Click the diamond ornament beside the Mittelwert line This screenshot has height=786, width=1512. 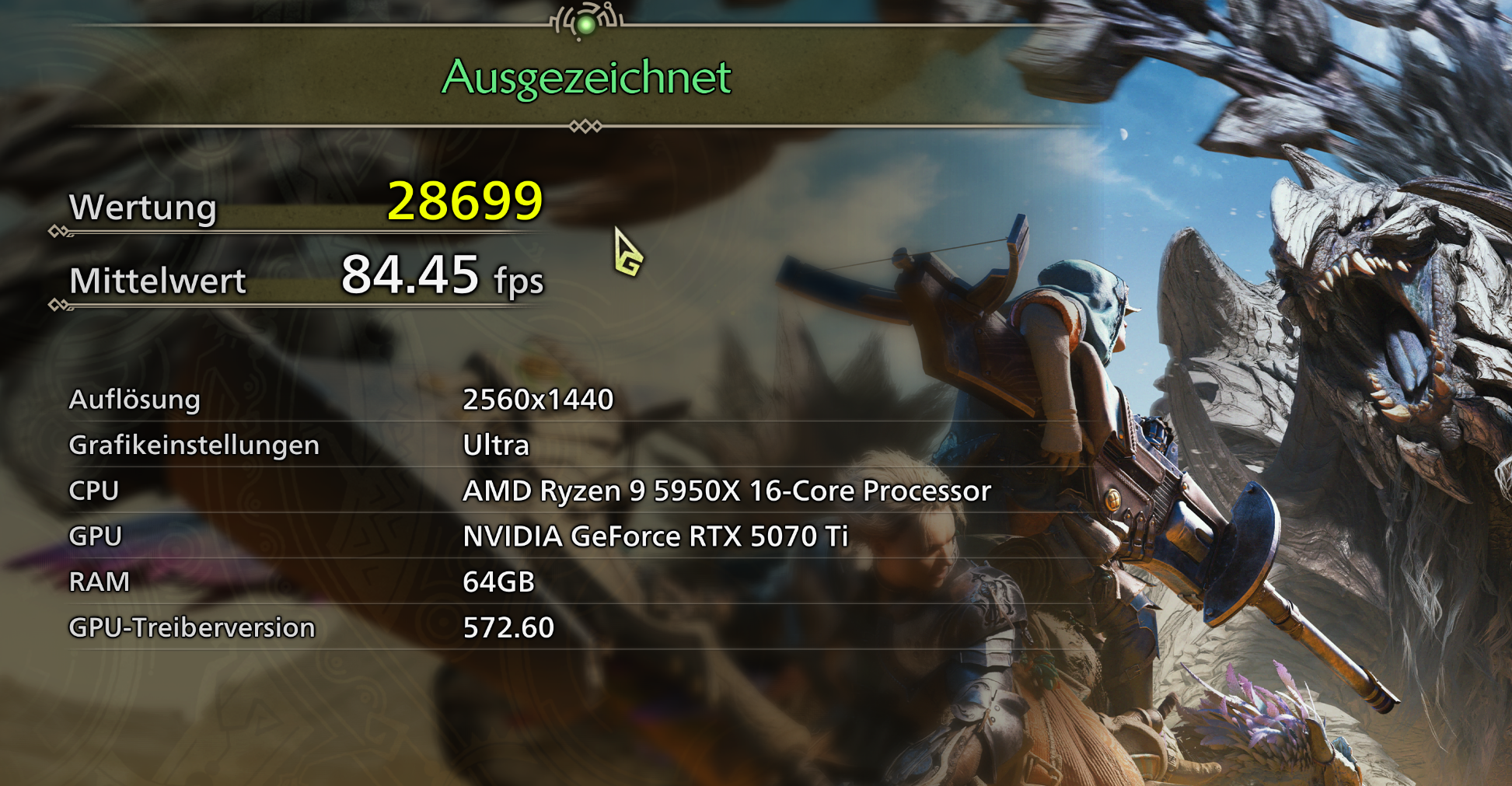pos(60,305)
